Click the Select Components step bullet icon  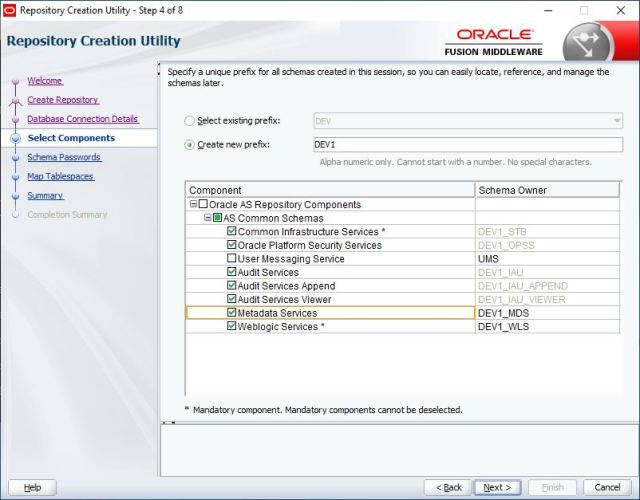tap(16, 138)
